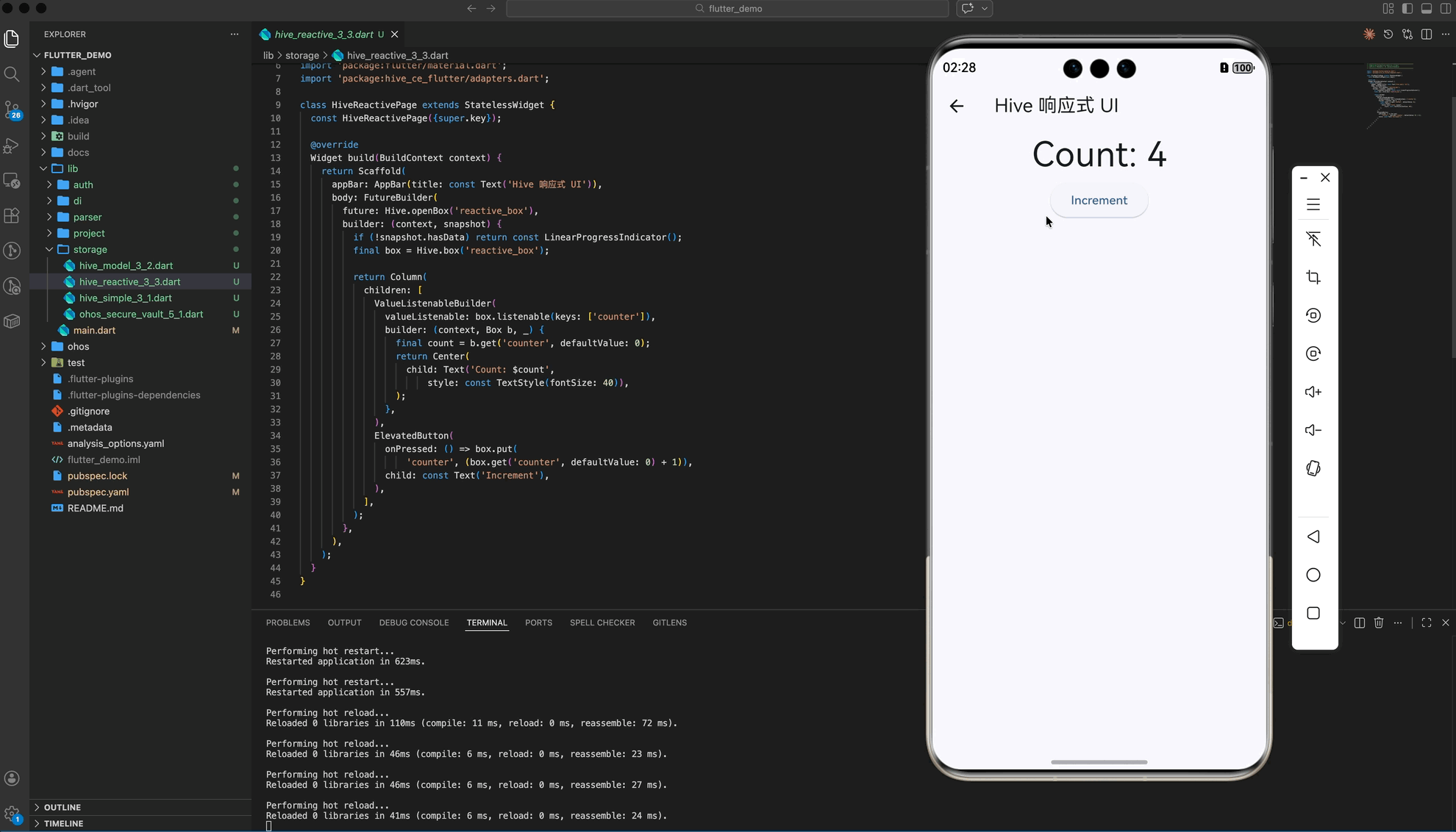Tap the Increment button in emulator
The height and width of the screenshot is (832, 1456).
click(x=1099, y=201)
